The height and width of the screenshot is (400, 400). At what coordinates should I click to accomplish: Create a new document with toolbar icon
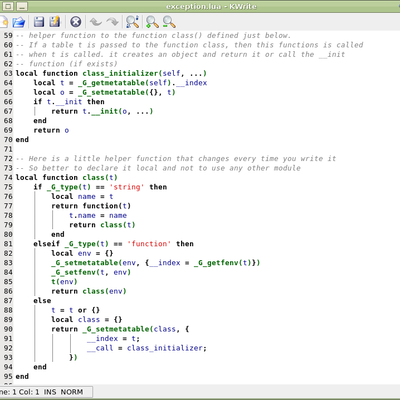tap(3, 22)
